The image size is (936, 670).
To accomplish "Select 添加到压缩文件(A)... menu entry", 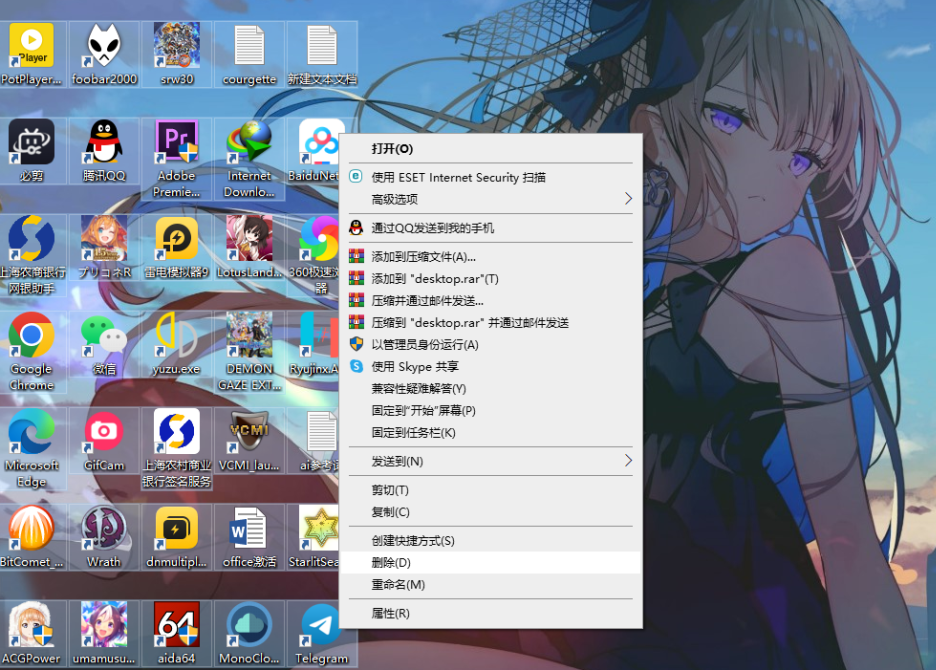I will pyautogui.click(x=491, y=257).
